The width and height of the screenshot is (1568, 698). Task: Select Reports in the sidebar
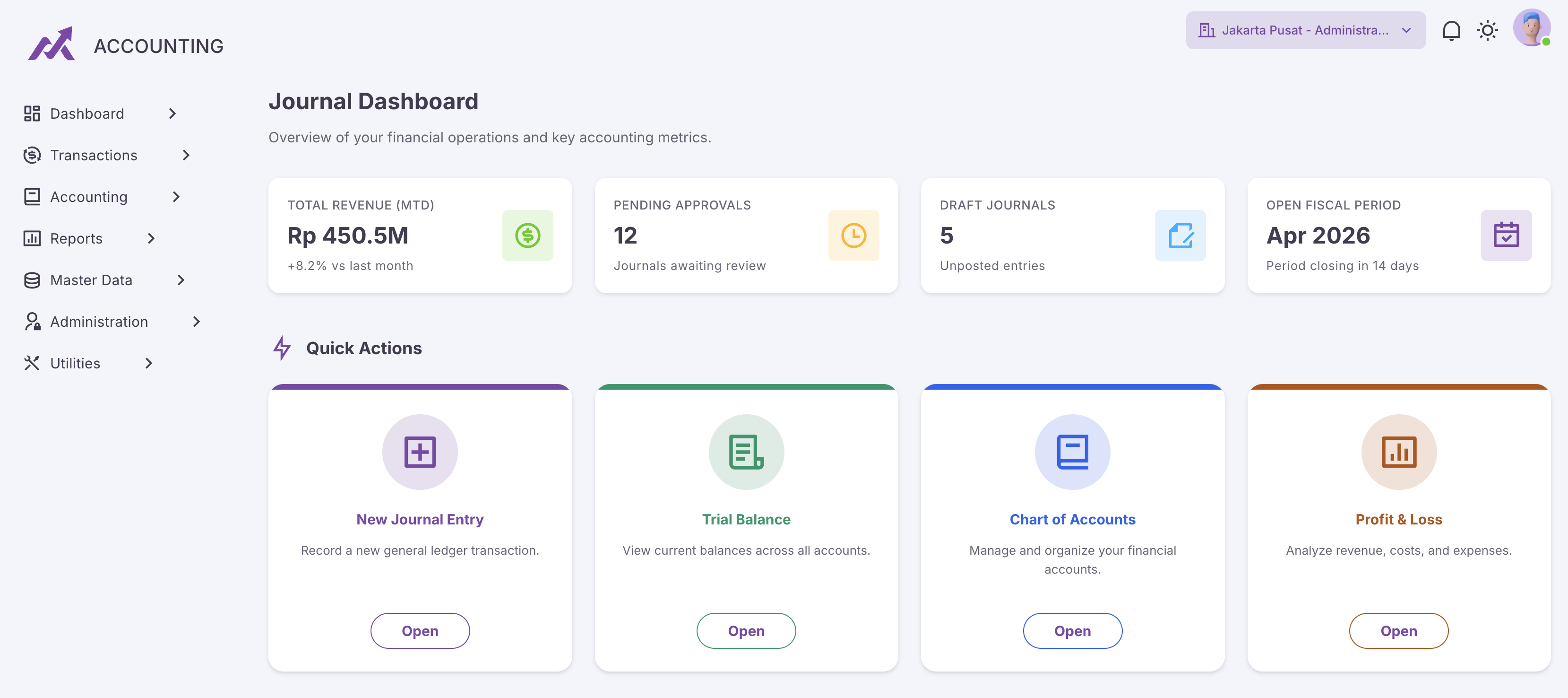tap(76, 239)
